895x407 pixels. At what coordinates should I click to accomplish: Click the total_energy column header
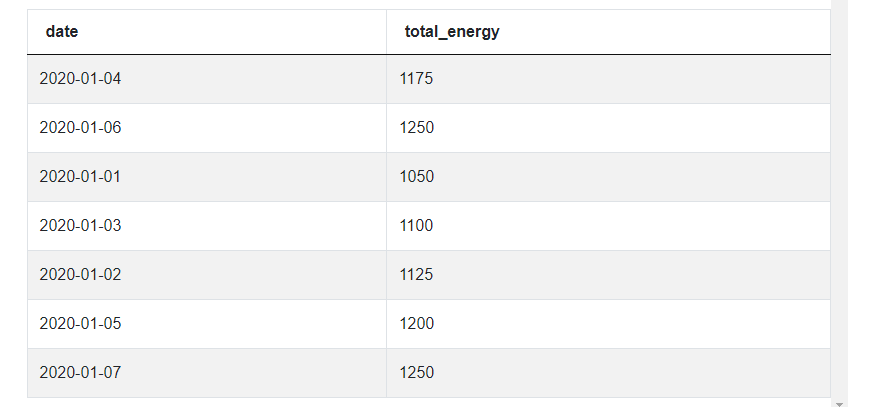coord(608,32)
